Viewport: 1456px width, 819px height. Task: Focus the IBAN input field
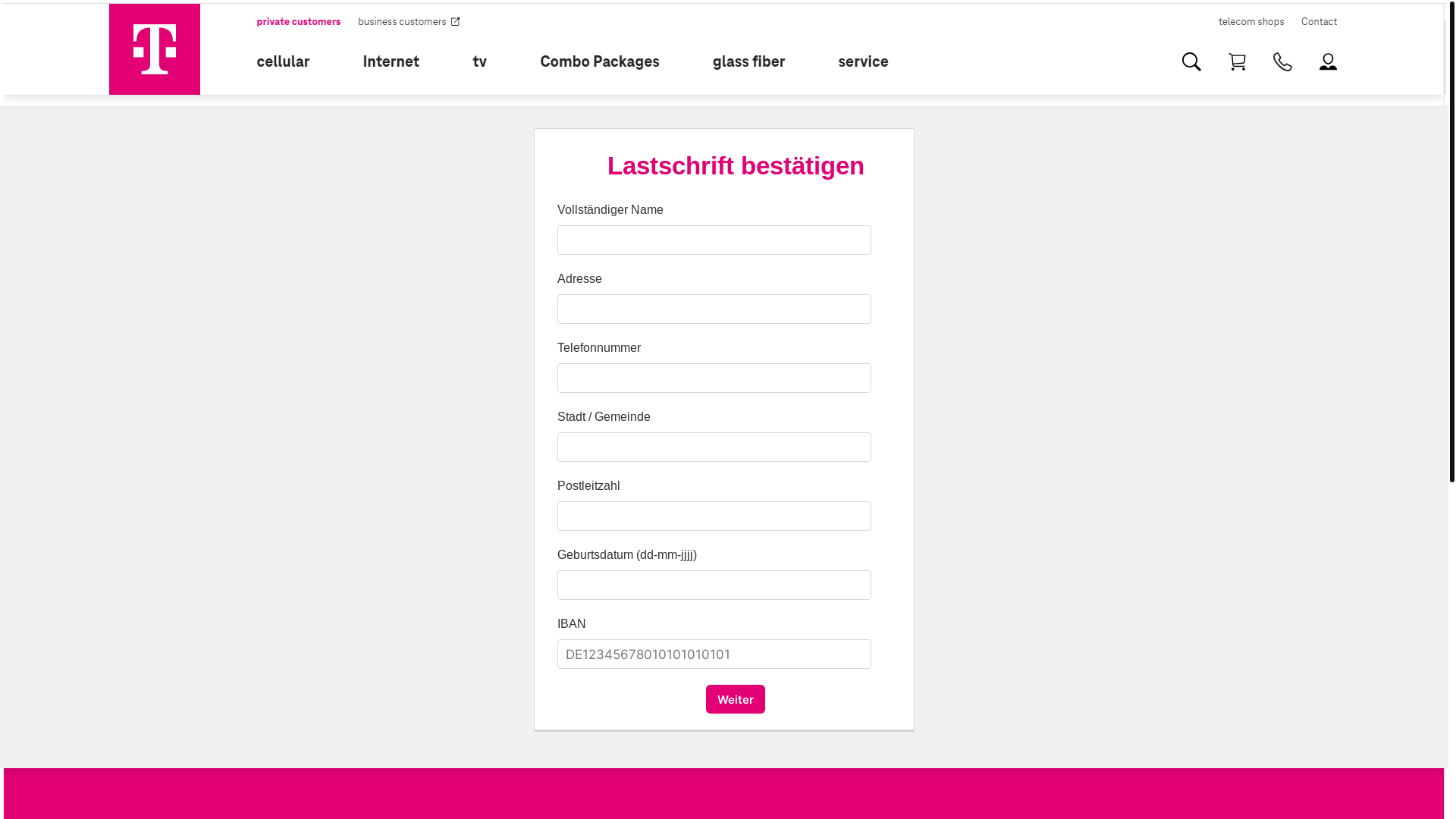click(714, 654)
